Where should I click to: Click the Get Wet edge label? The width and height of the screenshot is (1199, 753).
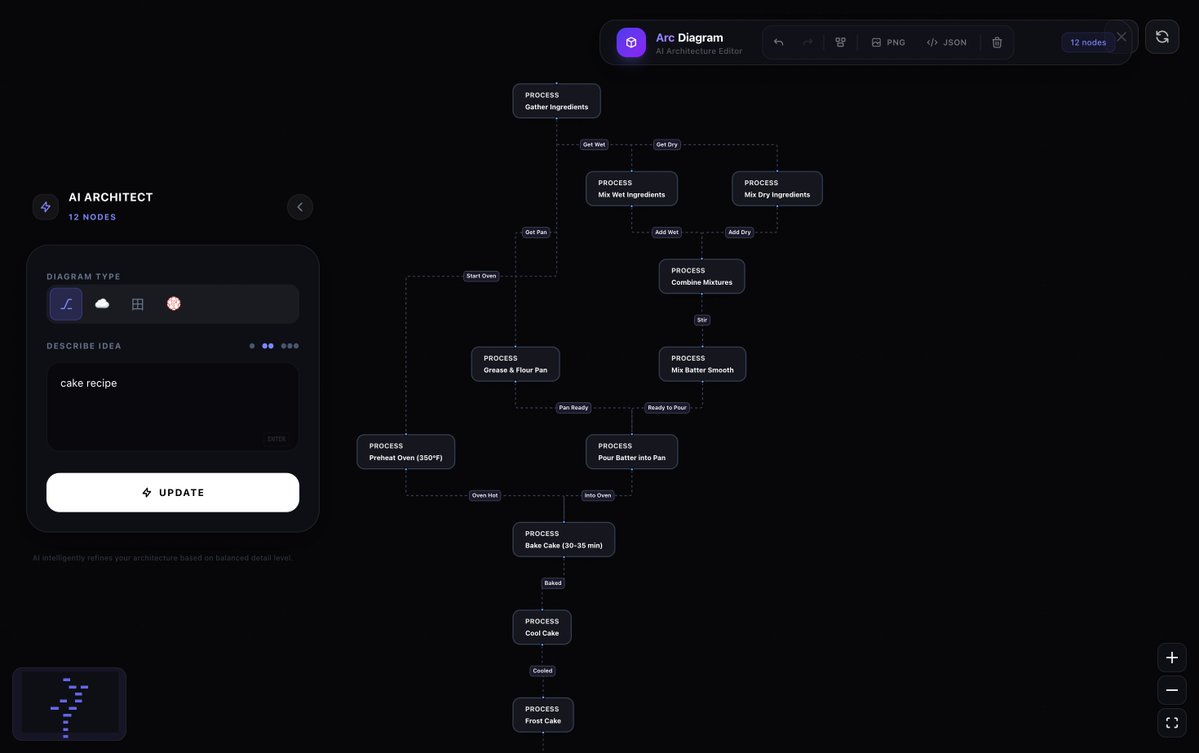tap(594, 144)
